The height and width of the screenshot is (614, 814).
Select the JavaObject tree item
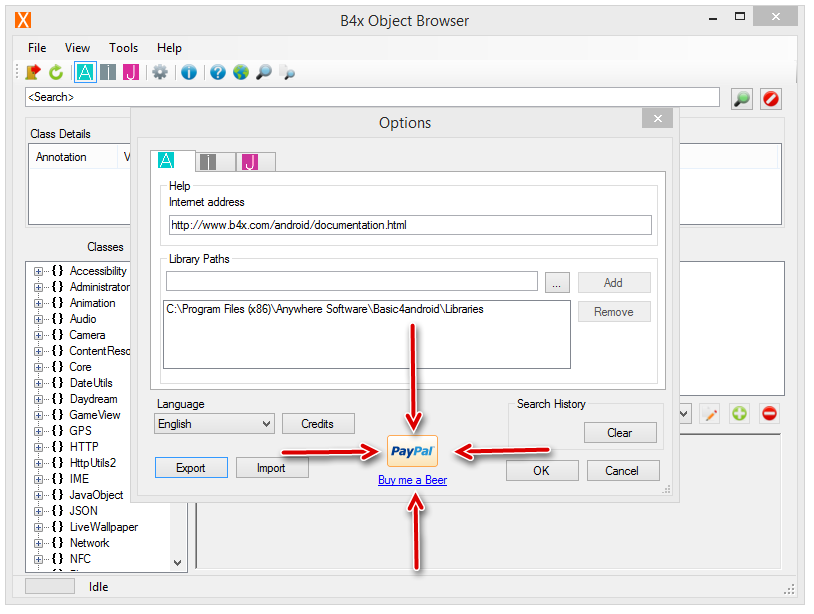click(x=97, y=495)
